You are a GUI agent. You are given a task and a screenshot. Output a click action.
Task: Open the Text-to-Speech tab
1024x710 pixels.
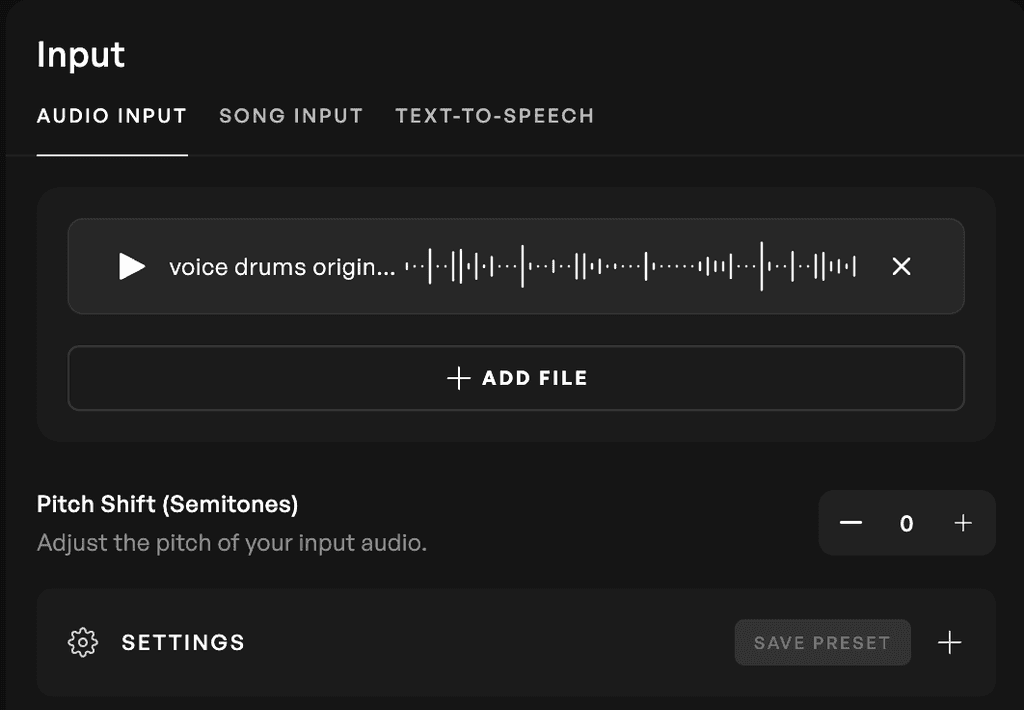click(494, 116)
